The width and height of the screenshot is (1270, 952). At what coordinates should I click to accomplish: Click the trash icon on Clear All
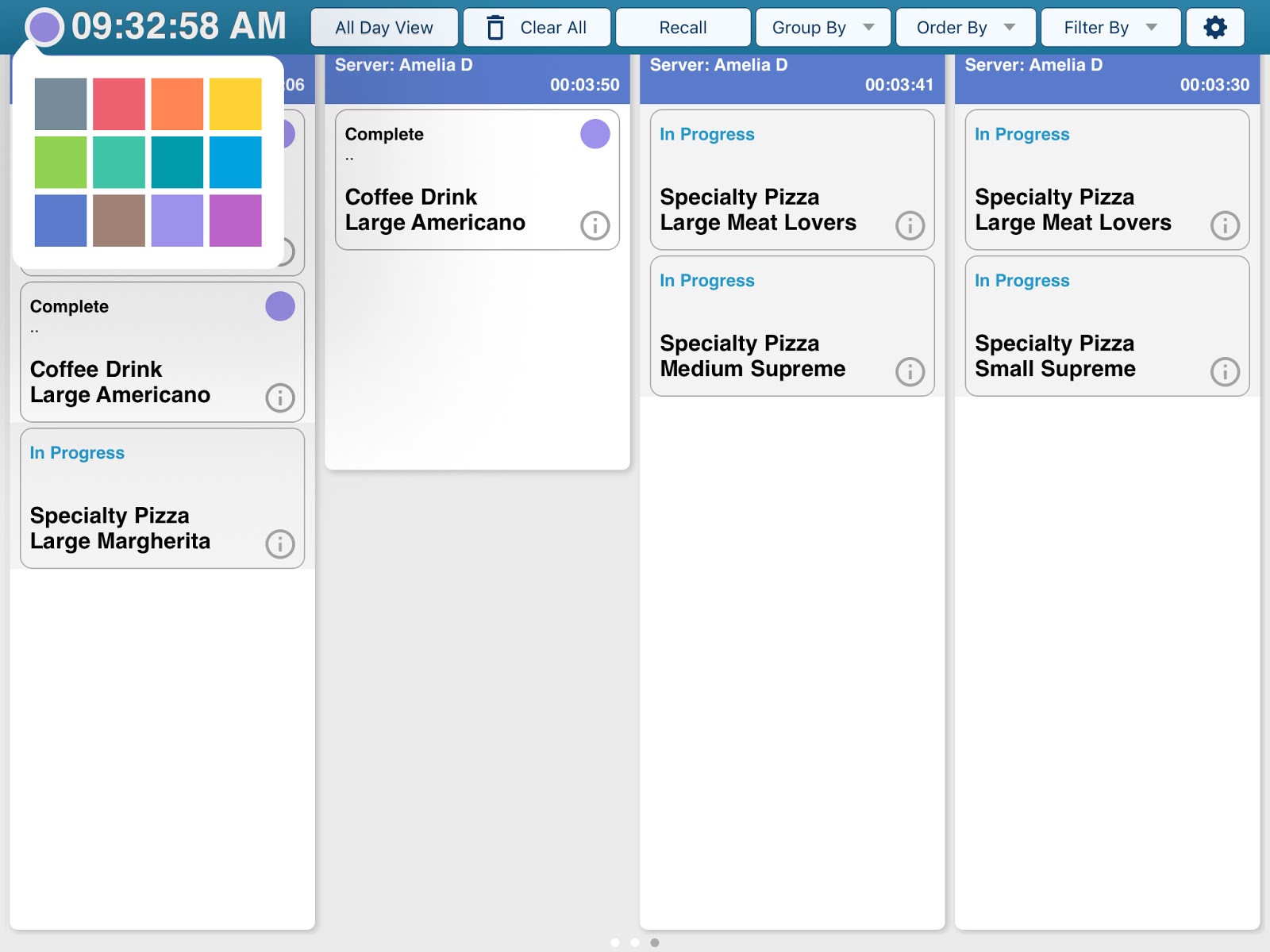point(495,28)
